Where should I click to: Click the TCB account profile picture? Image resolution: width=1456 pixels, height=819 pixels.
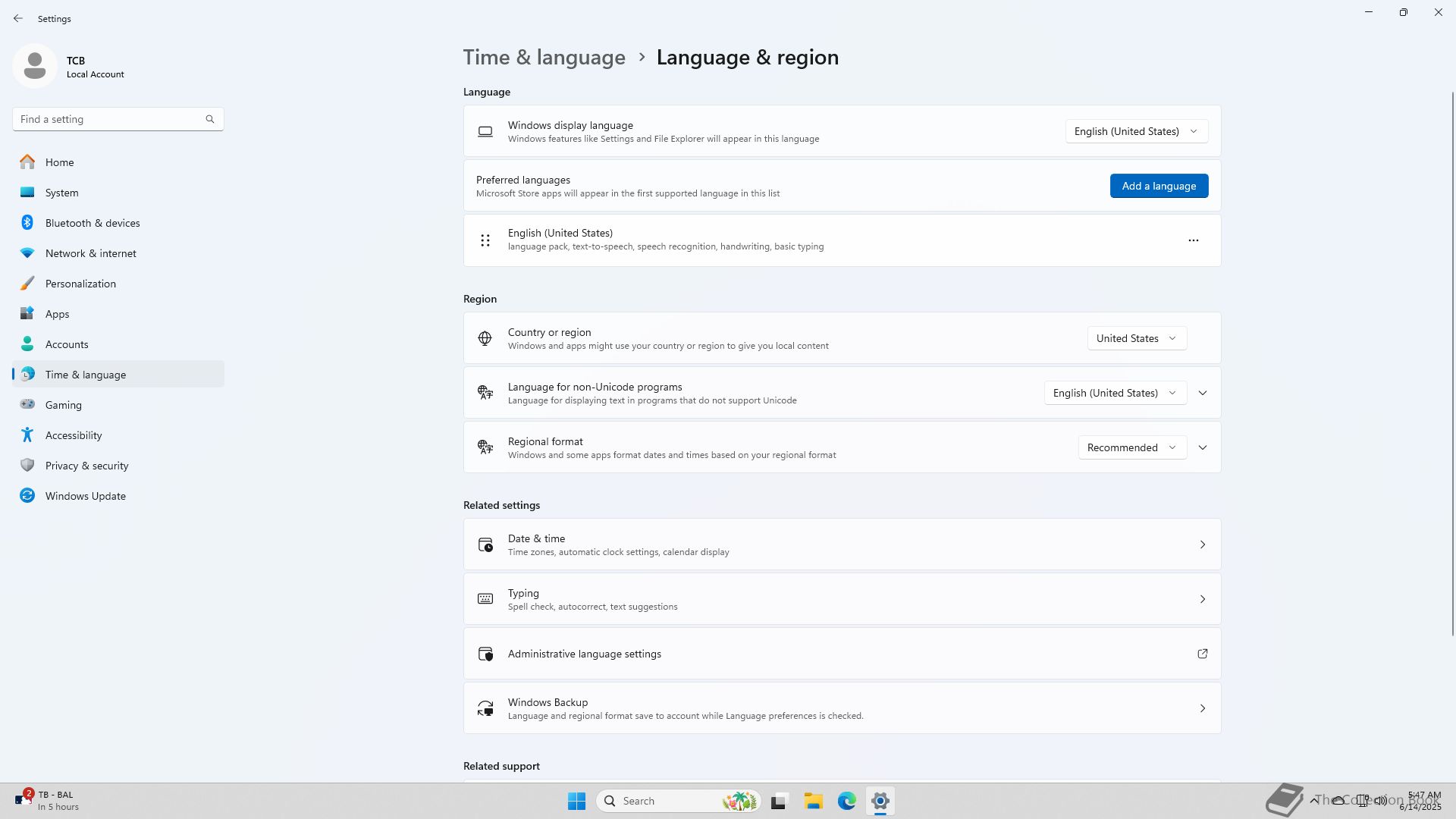pyautogui.click(x=35, y=67)
